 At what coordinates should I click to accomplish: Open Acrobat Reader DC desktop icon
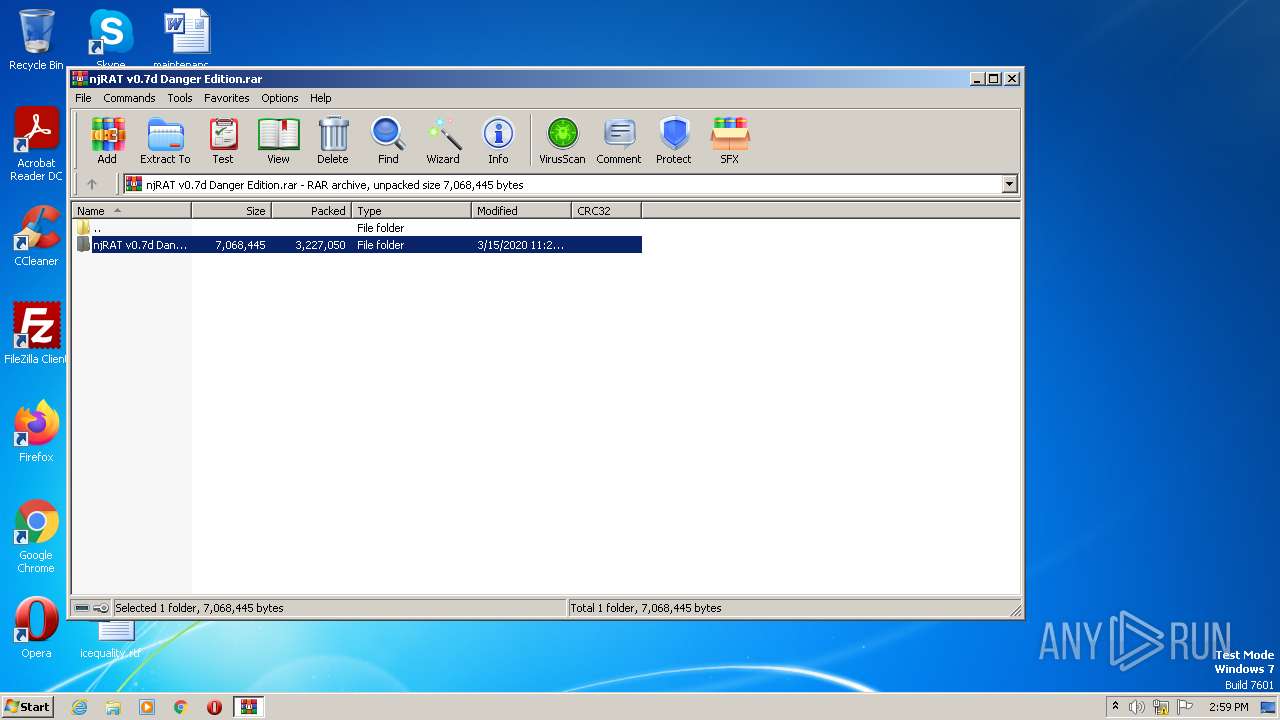point(36,144)
